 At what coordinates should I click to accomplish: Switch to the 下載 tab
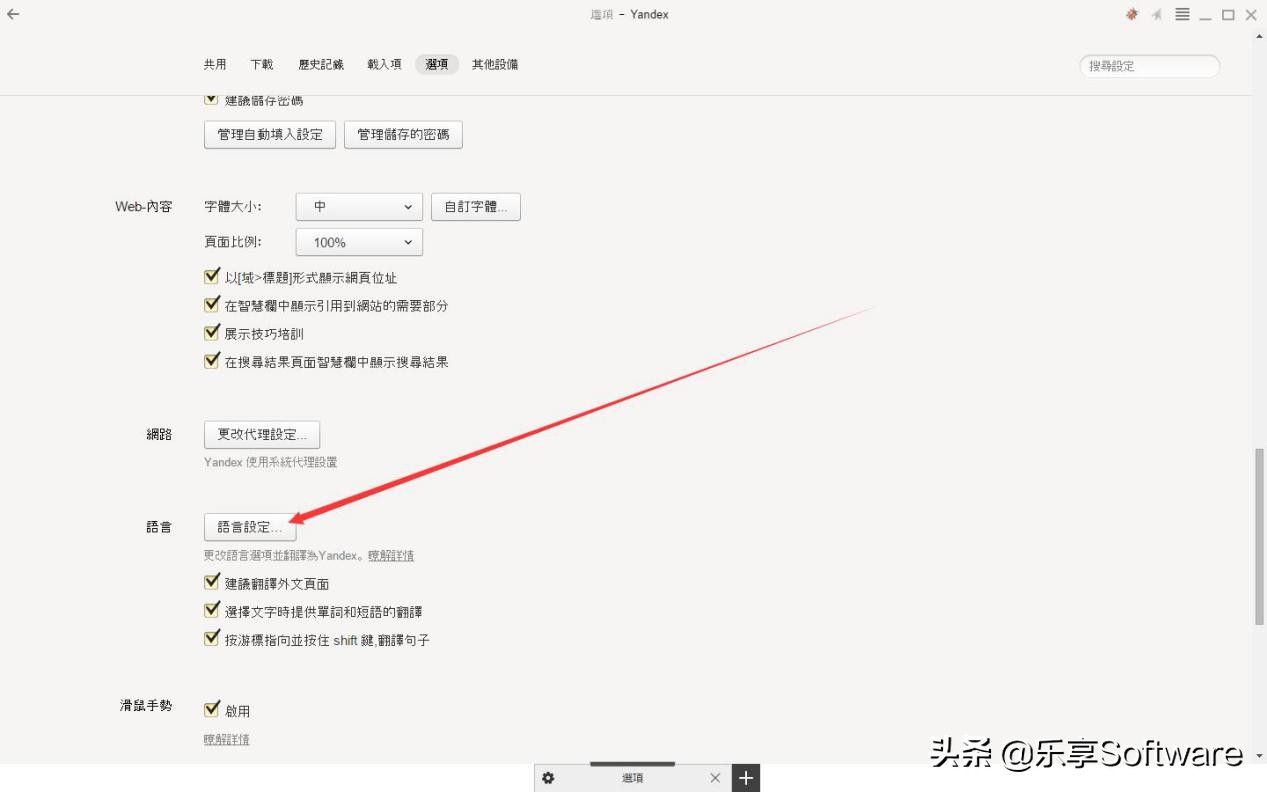pyautogui.click(x=262, y=63)
